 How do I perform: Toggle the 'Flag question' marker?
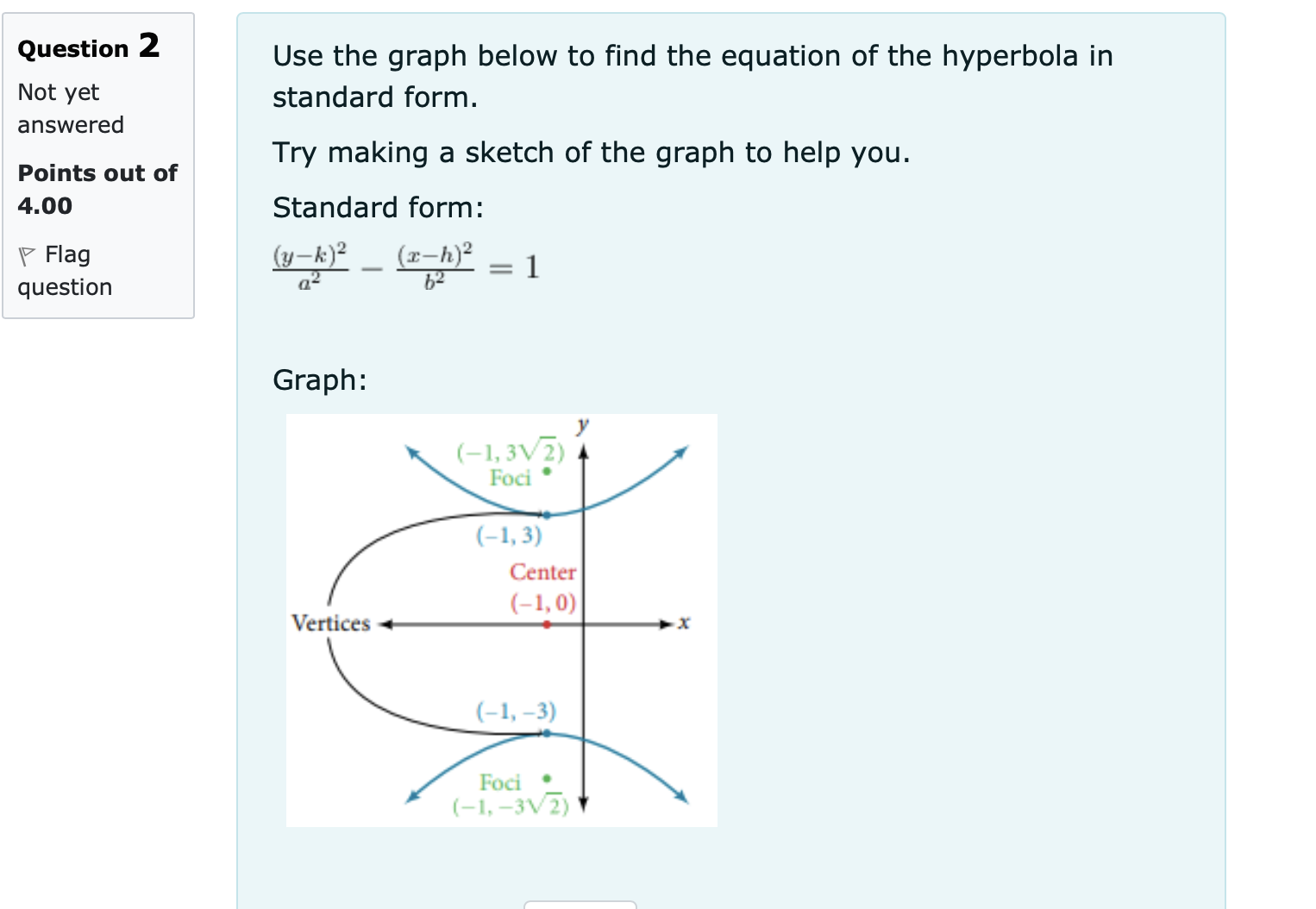tap(64, 271)
